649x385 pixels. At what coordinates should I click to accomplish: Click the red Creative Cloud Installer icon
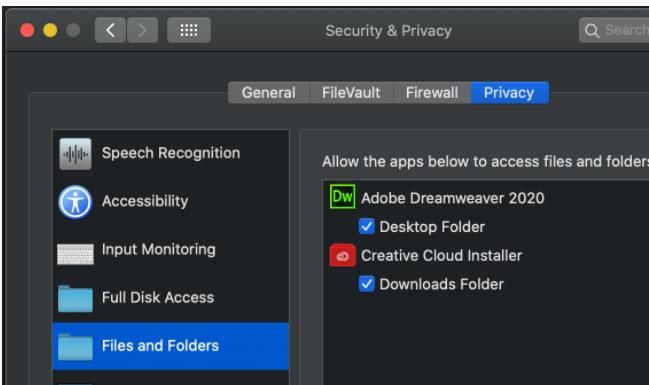point(342,255)
